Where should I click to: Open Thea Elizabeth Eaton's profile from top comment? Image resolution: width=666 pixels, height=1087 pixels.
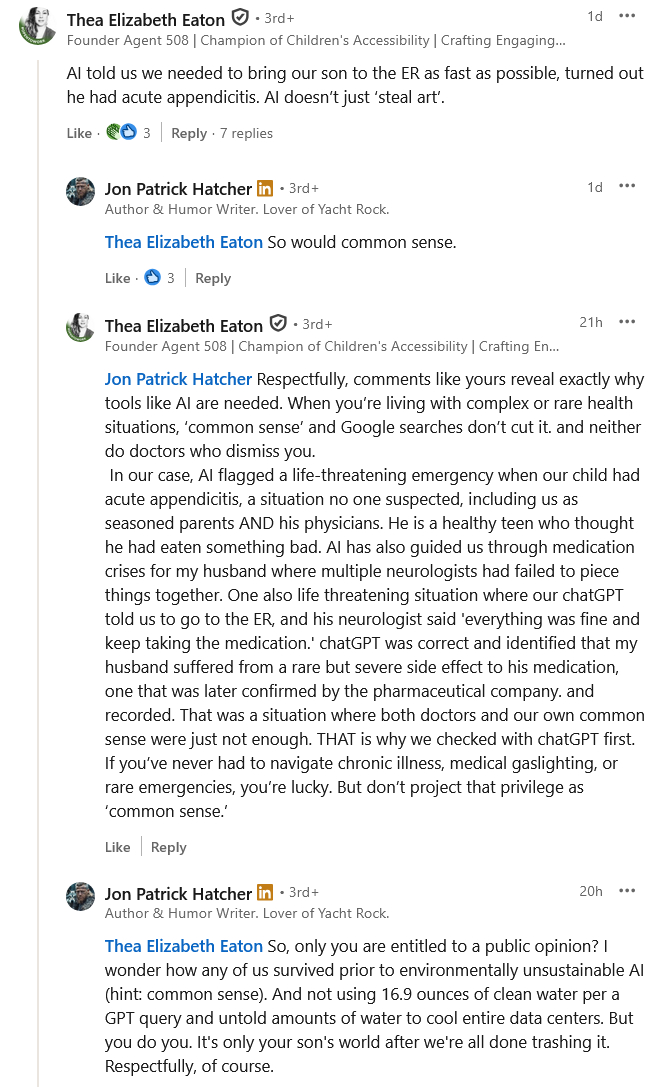point(146,19)
